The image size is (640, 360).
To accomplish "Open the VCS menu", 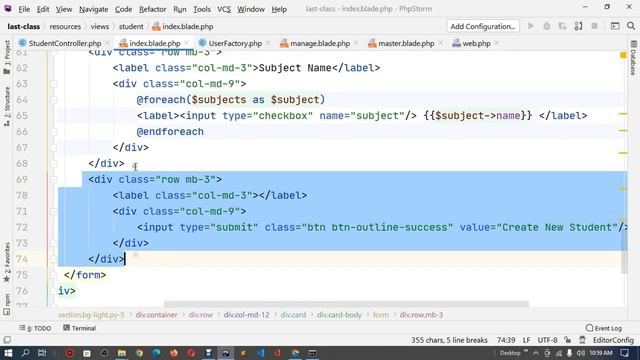I will pyautogui.click(x=224, y=9).
